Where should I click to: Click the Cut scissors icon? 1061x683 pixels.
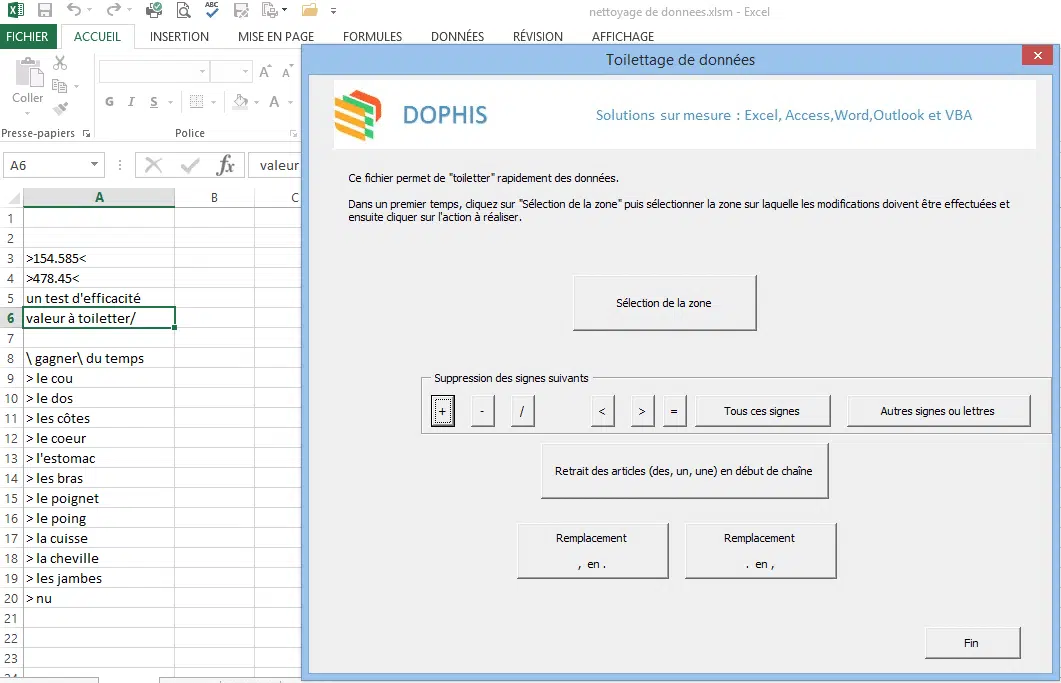tap(60, 63)
